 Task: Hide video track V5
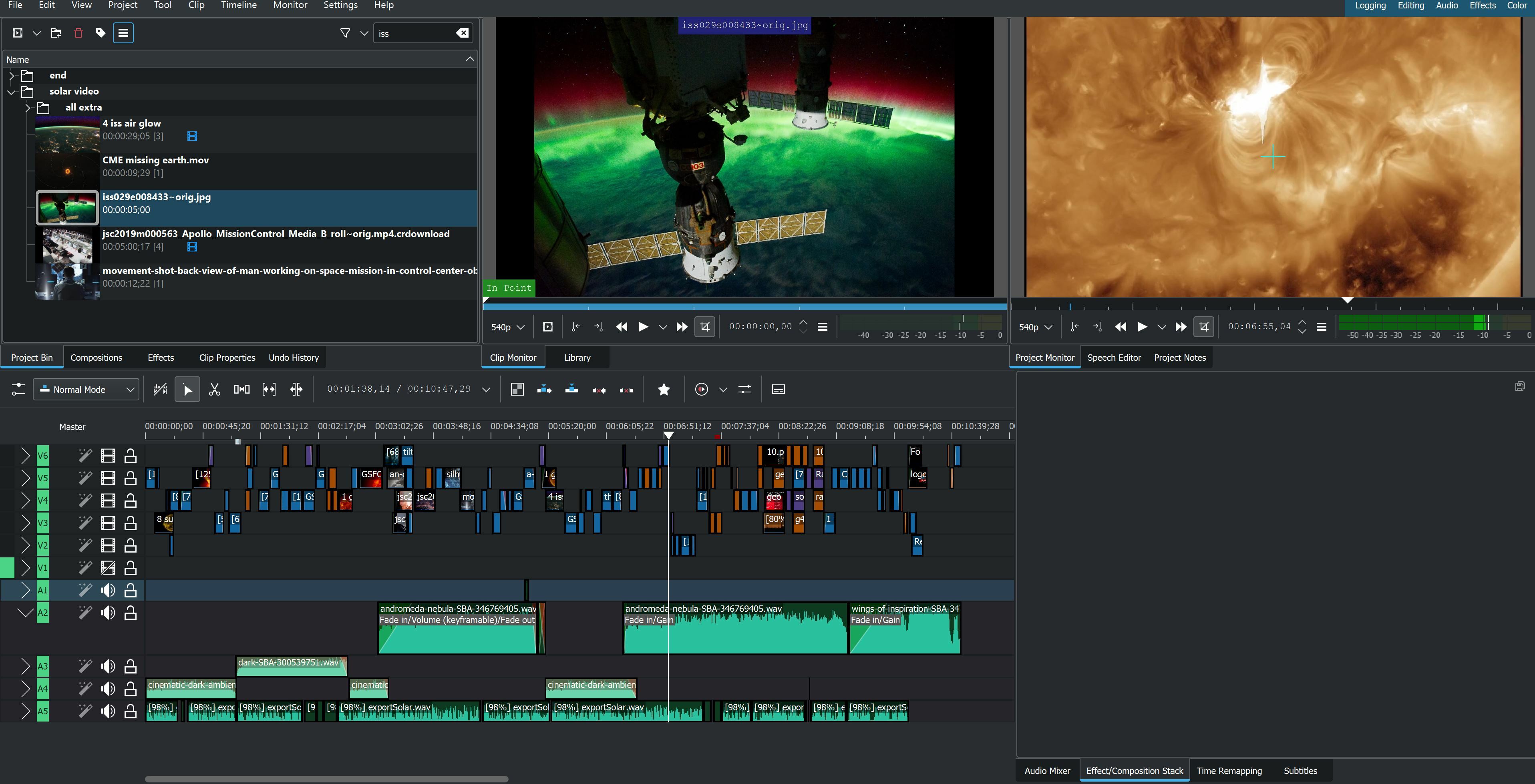[x=108, y=478]
